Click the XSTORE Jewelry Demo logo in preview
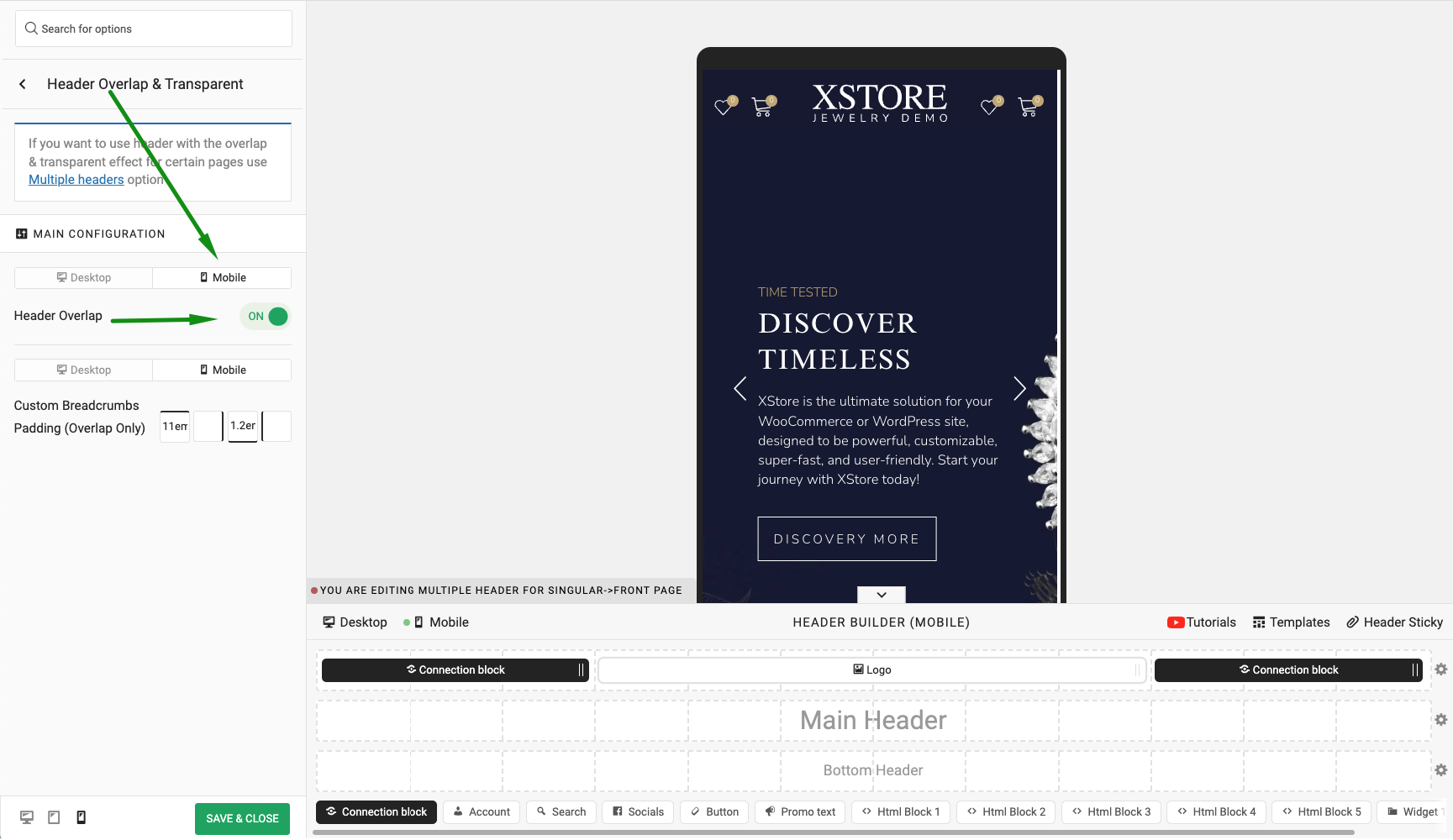1453x840 pixels. point(880,102)
